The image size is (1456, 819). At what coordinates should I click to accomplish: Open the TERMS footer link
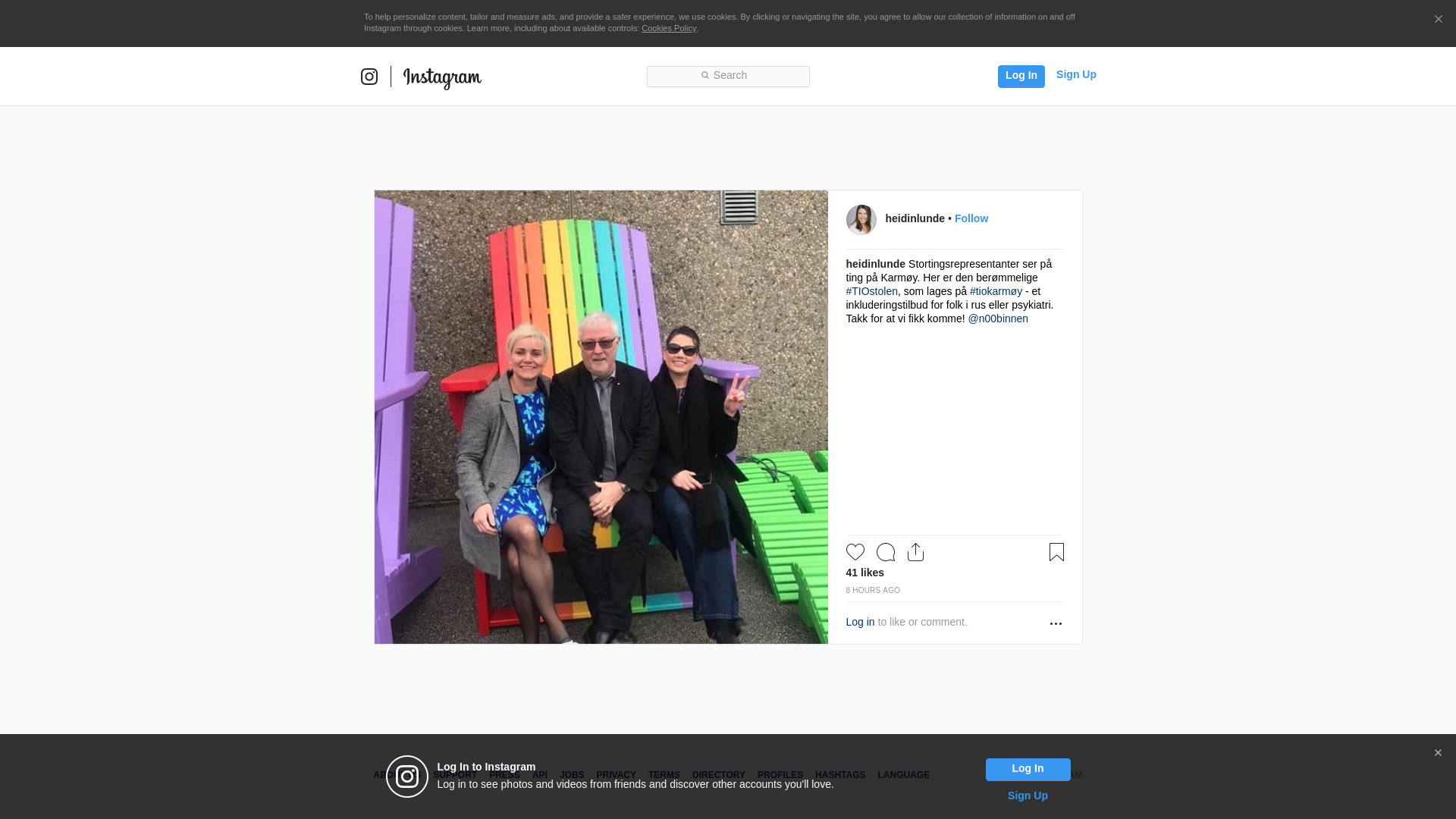[664, 775]
